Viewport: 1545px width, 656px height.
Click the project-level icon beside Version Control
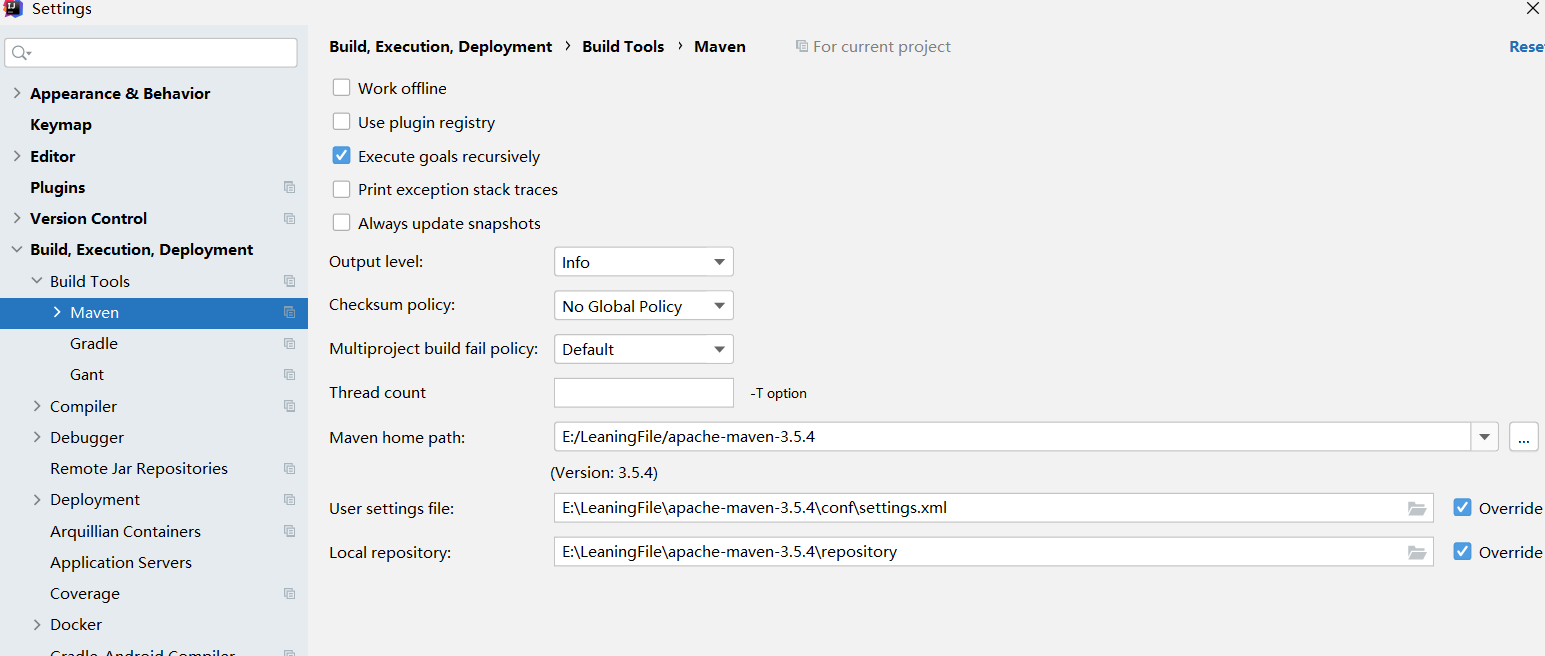[289, 218]
